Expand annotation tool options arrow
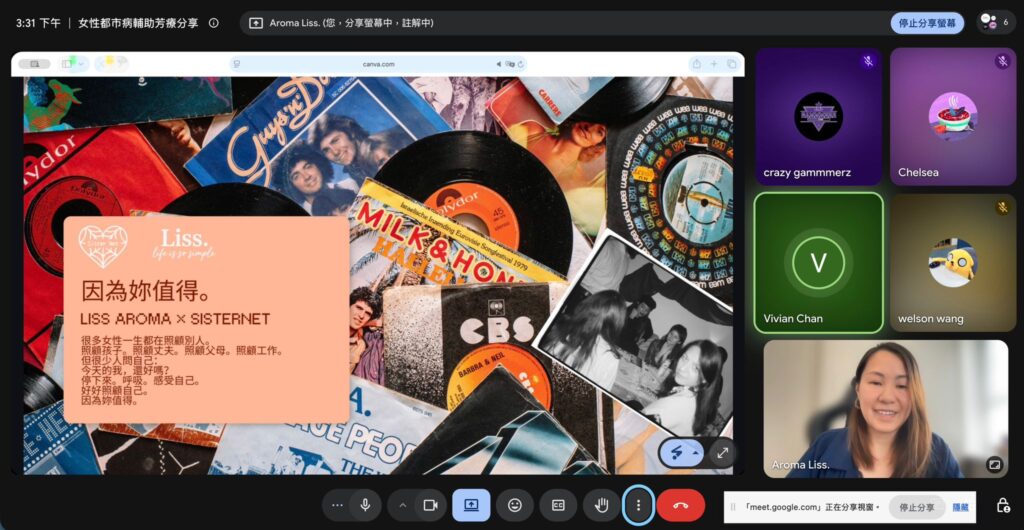This screenshot has height=530, width=1024. pos(696,453)
